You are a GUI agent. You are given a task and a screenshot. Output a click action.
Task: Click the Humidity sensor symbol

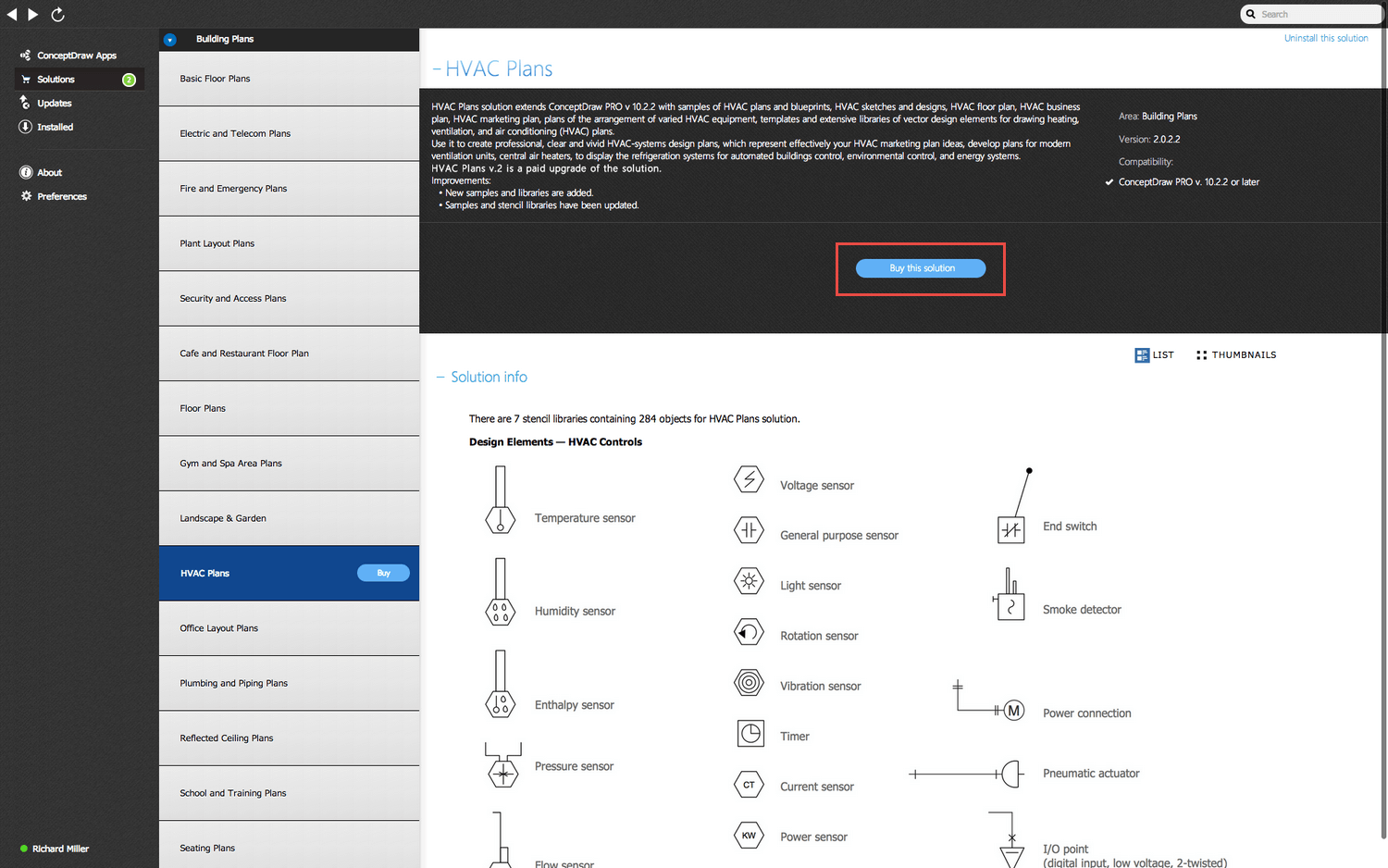(501, 592)
